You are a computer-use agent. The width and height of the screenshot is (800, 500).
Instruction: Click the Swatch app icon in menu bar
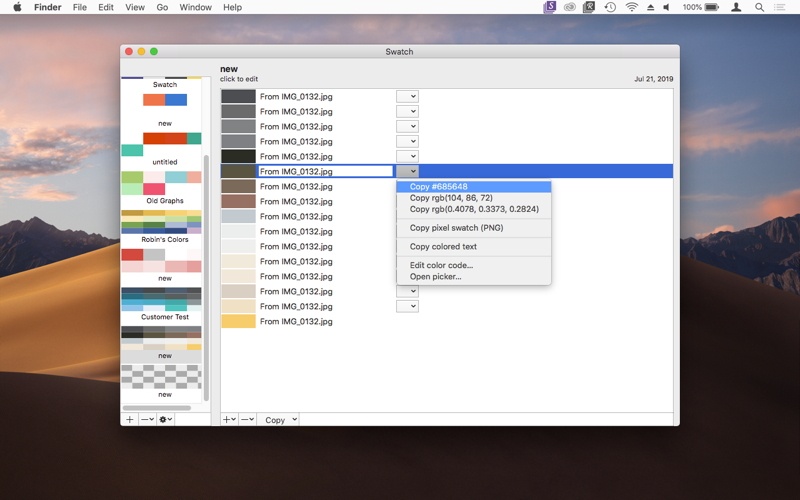click(x=549, y=7)
